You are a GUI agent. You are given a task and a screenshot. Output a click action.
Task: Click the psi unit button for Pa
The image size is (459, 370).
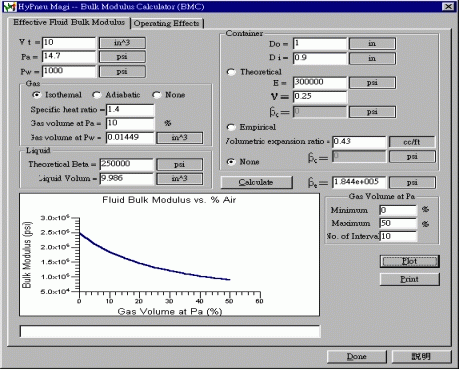(x=122, y=57)
